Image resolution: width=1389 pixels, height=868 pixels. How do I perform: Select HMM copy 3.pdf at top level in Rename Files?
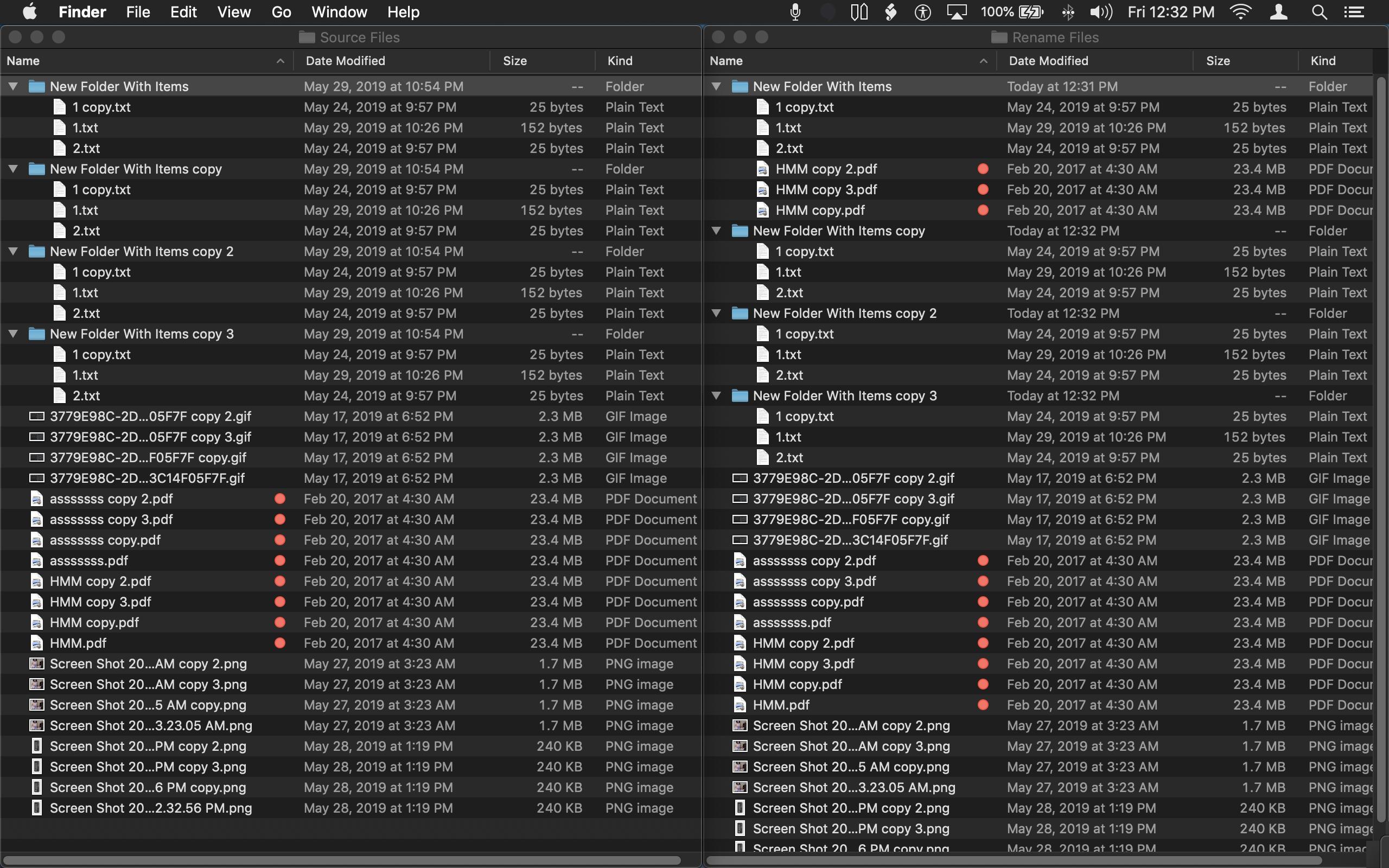pos(1038,663)
